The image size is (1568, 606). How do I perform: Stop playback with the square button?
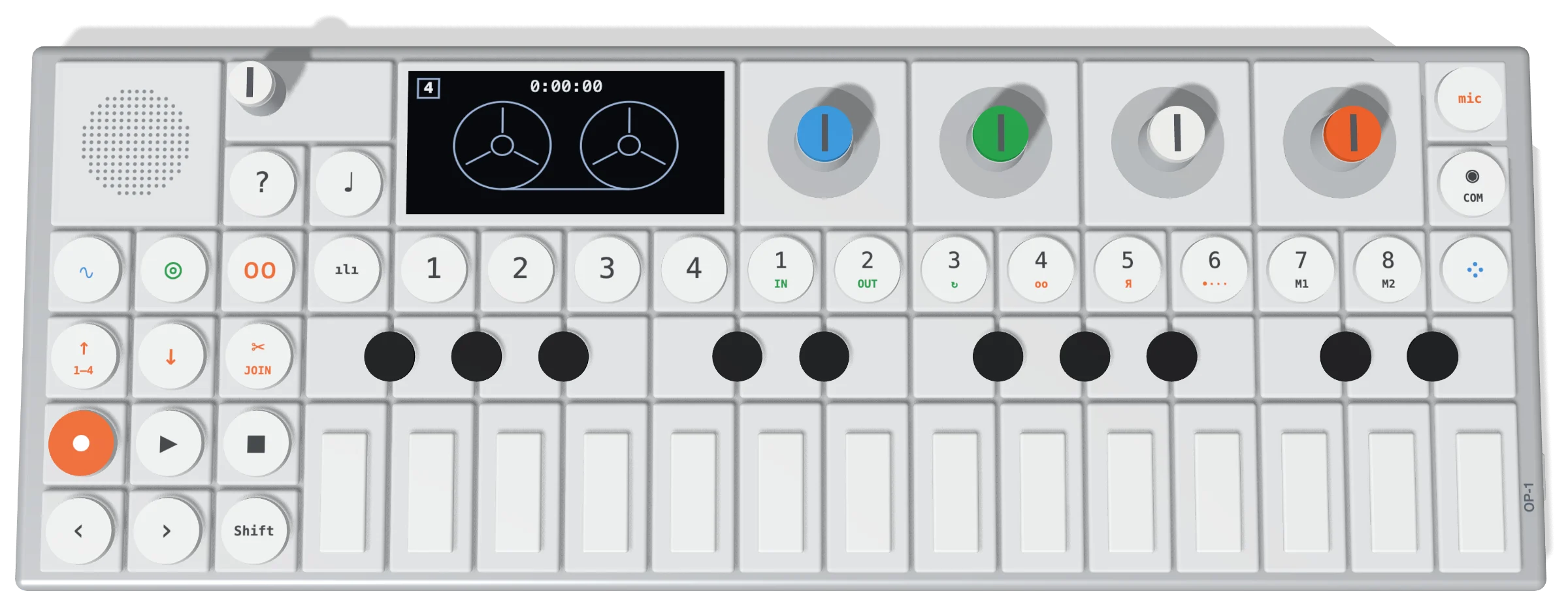(255, 444)
